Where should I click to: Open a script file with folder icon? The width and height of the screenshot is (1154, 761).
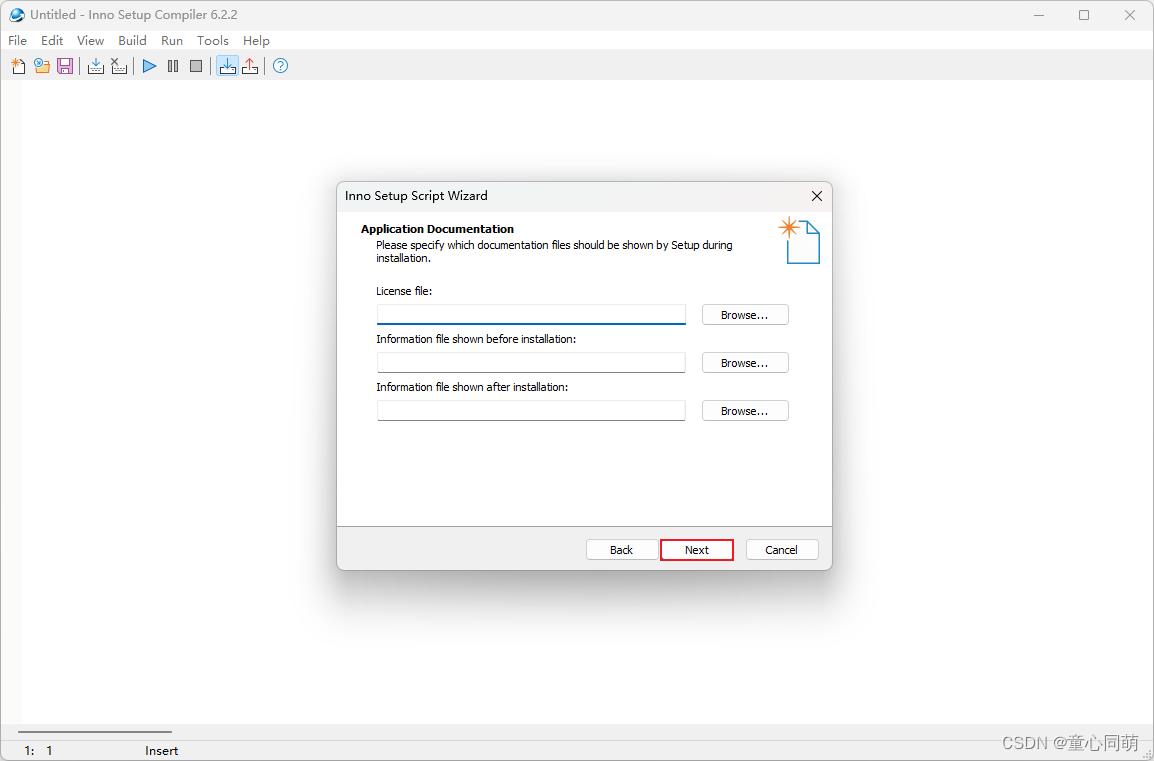coord(42,66)
